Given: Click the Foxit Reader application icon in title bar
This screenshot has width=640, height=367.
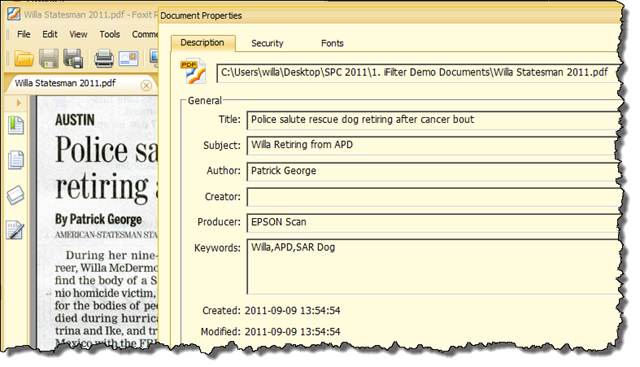Looking at the screenshot, I should click(13, 14).
